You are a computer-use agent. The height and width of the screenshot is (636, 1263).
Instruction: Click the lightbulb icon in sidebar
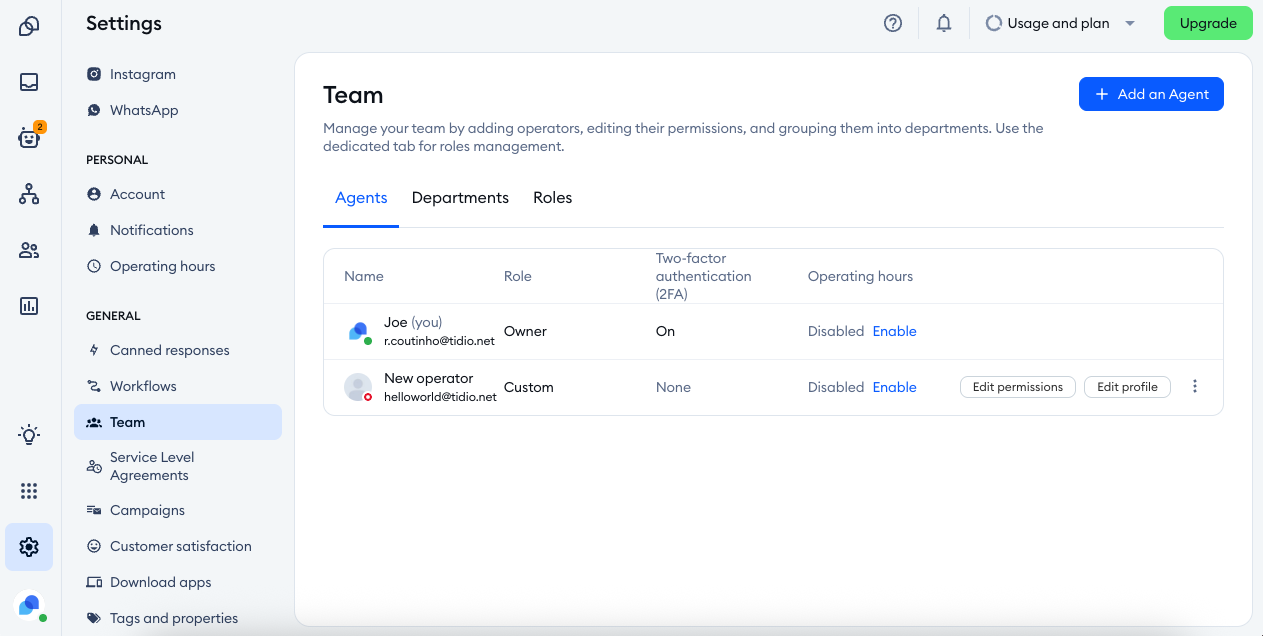click(29, 434)
